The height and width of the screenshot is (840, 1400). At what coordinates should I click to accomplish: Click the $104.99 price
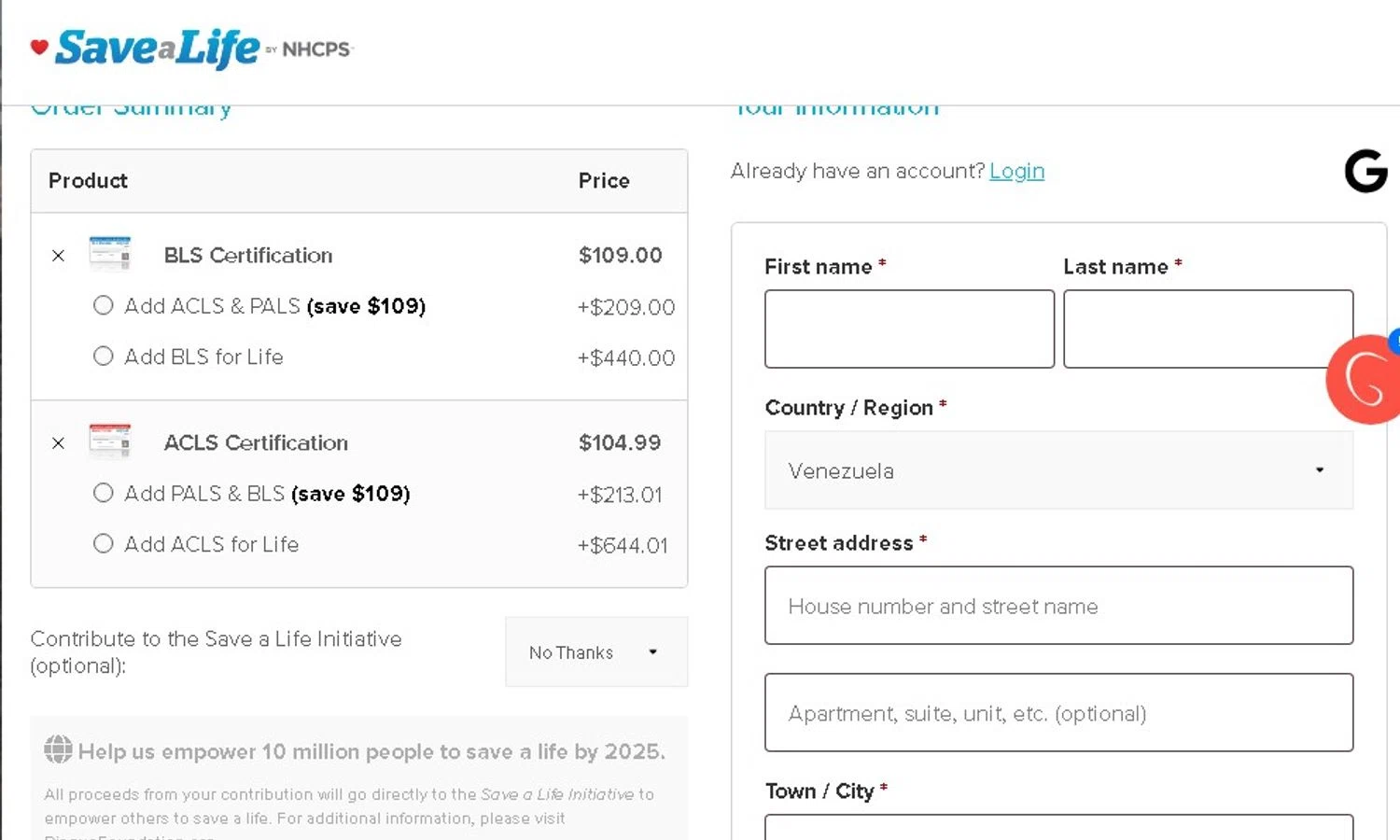[x=620, y=443]
